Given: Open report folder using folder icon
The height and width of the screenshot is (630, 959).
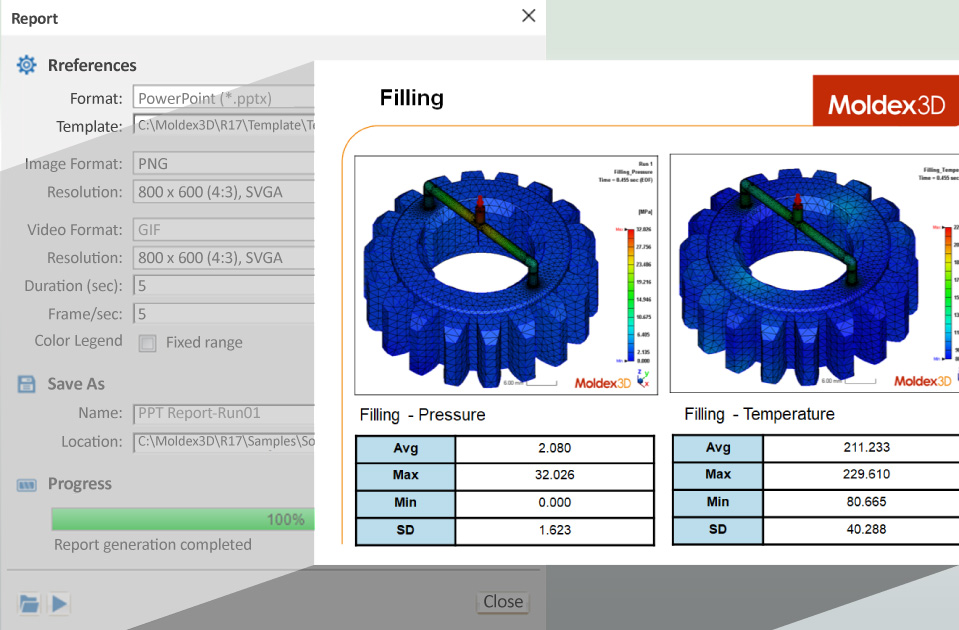Looking at the screenshot, I should (29, 603).
